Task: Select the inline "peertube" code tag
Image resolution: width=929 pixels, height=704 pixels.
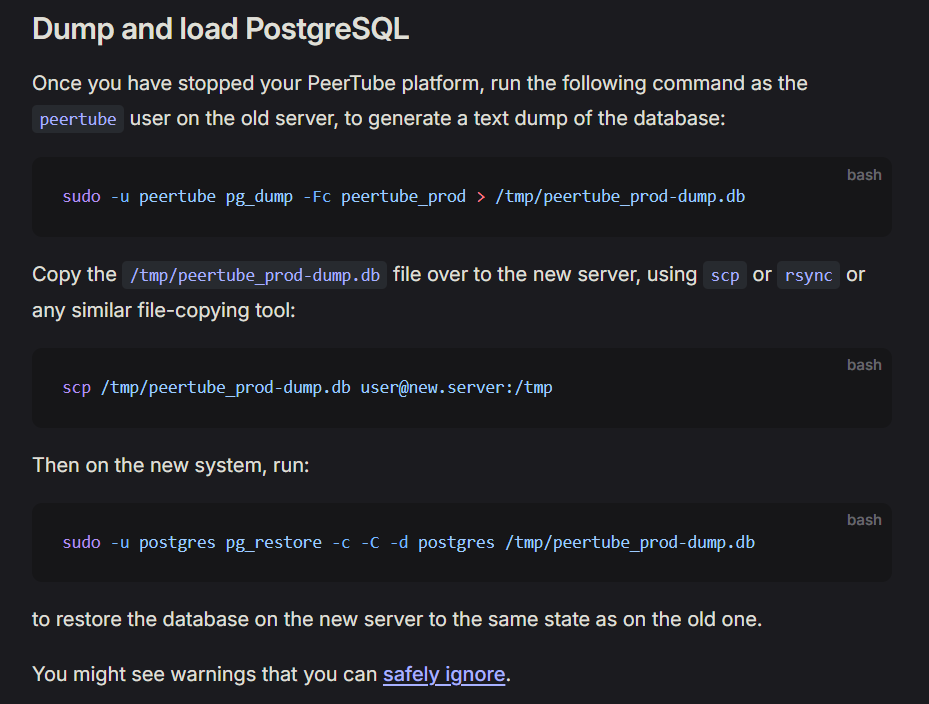Action: [x=78, y=119]
